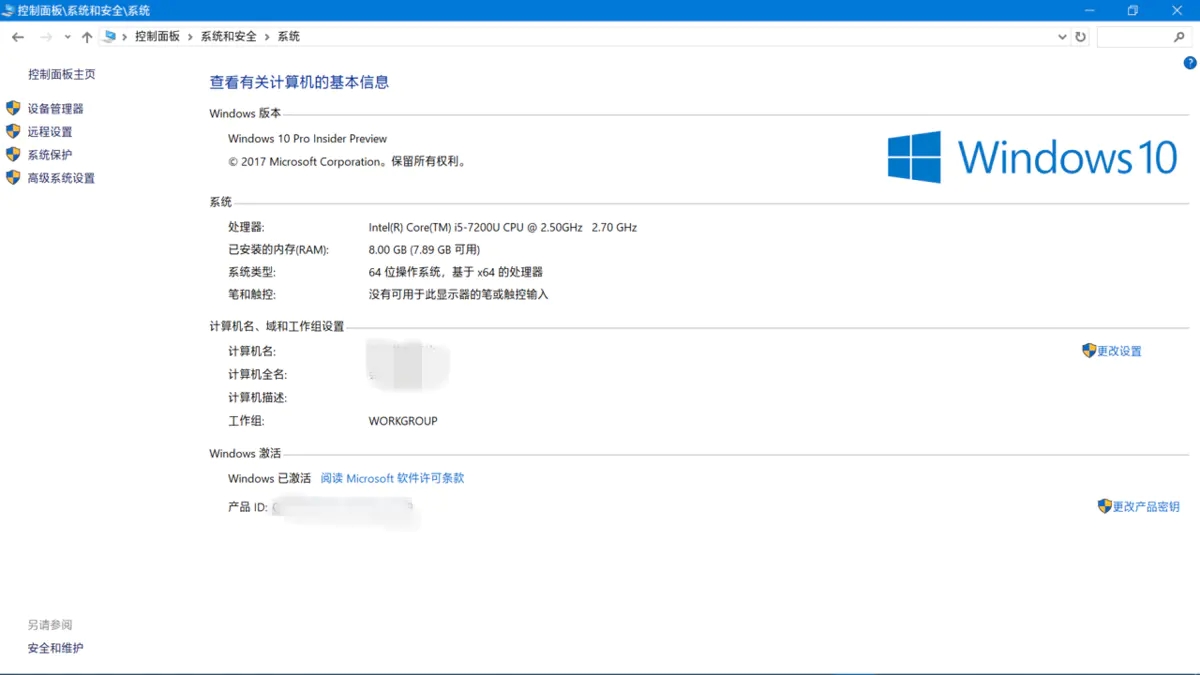Open 设备管理器 from the sidebar

pos(55,109)
